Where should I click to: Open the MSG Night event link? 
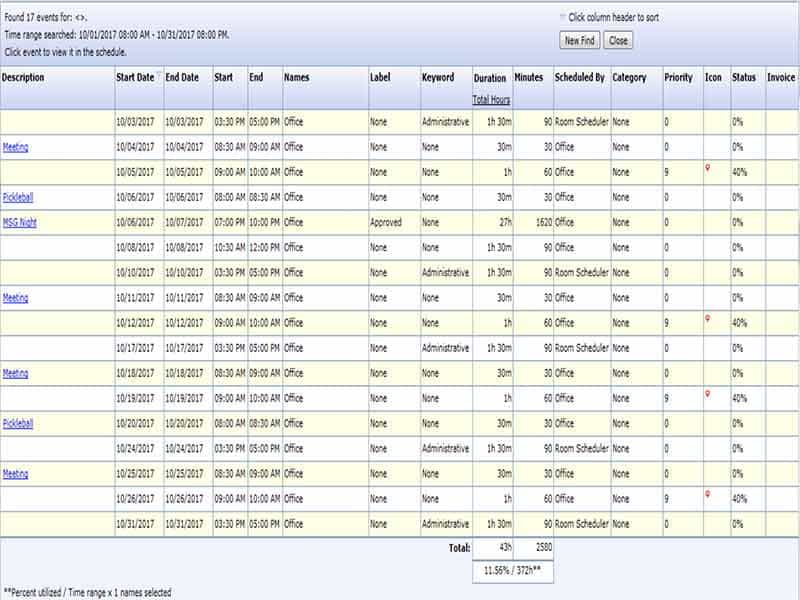pyautogui.click(x=19, y=222)
